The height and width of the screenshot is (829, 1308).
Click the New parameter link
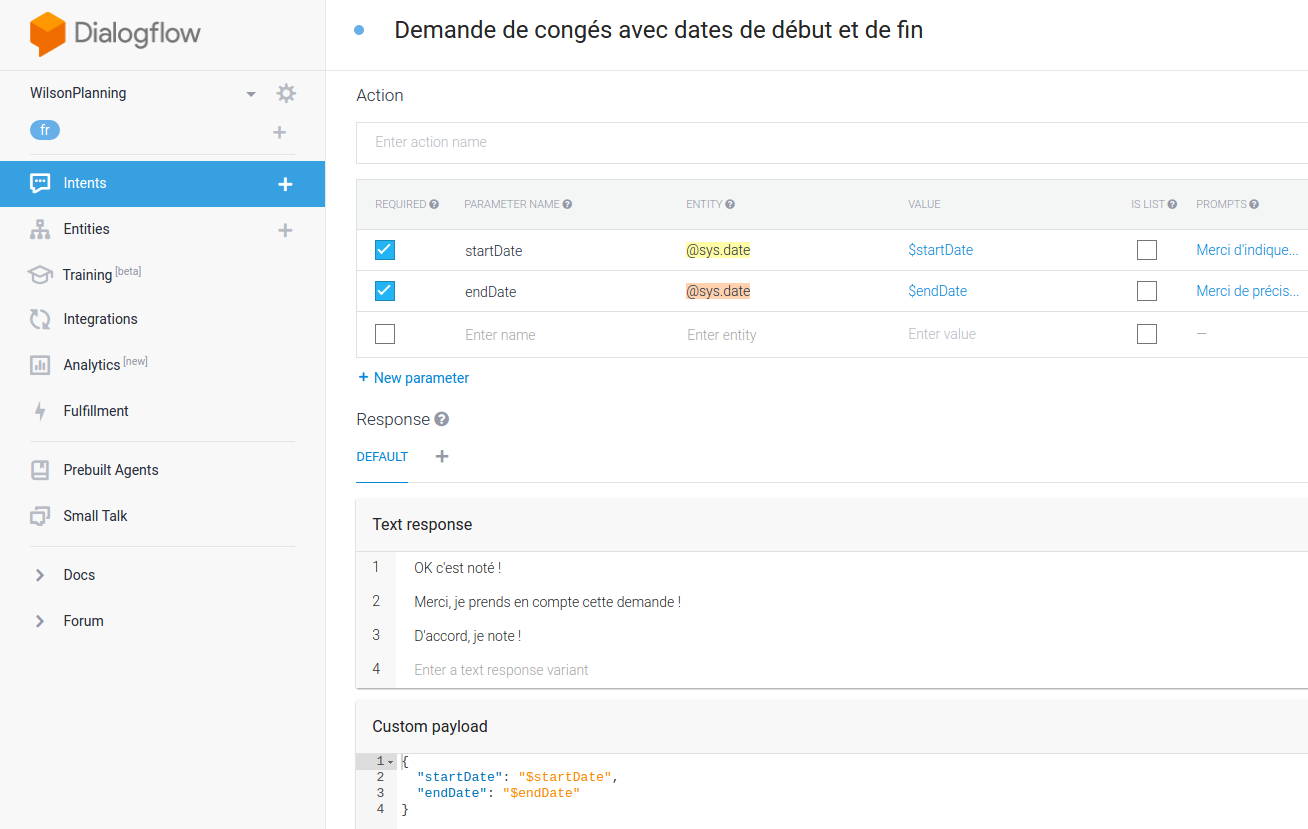(x=414, y=378)
